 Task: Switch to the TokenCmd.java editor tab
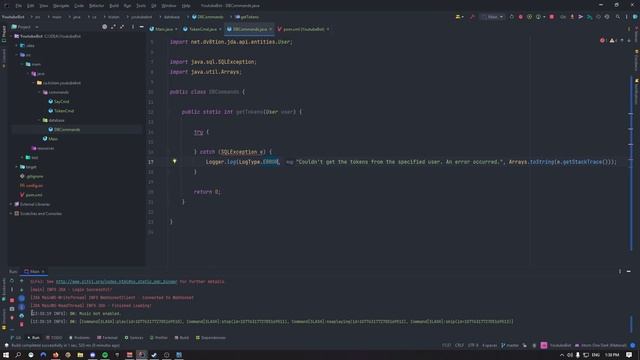tap(201, 29)
